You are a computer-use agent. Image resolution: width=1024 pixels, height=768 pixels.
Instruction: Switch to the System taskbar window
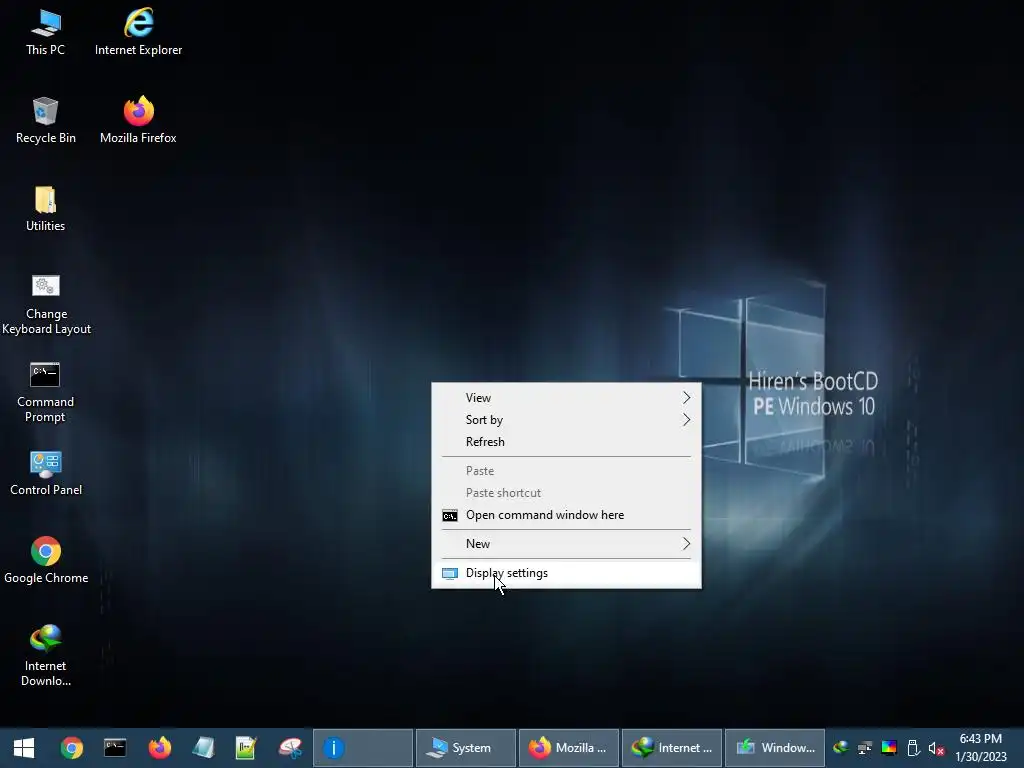point(466,748)
